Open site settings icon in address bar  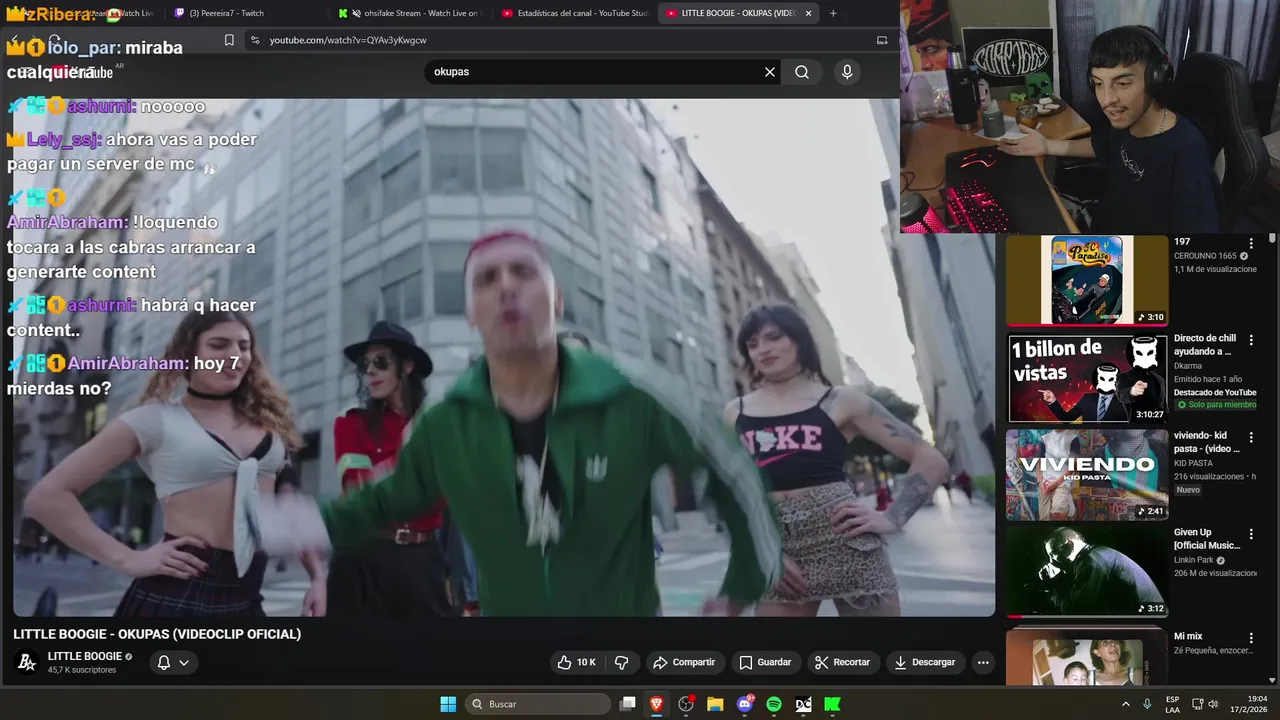point(255,40)
